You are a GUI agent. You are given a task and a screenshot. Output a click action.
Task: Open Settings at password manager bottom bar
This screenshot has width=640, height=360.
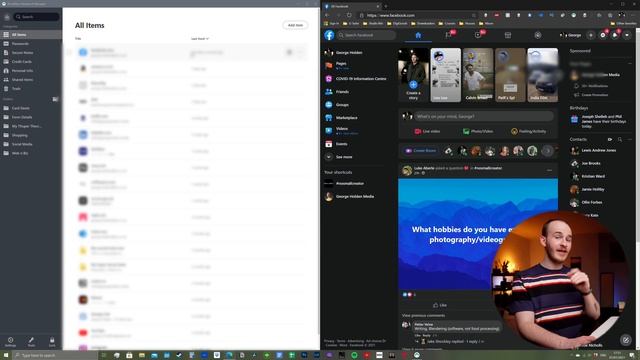(x=11, y=342)
